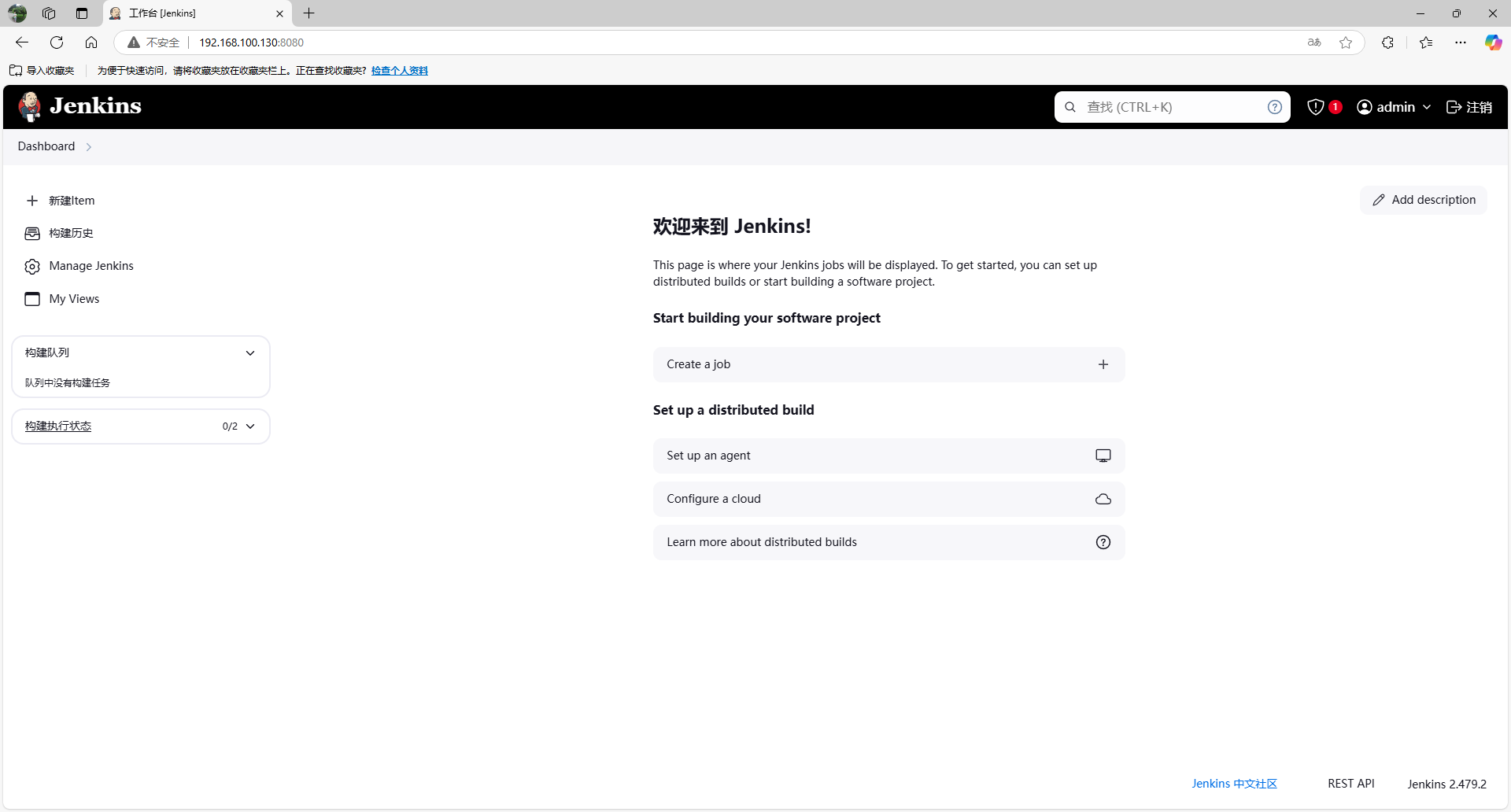Expand the Dashboard breadcrumb chevron
1511x812 pixels.
(89, 147)
